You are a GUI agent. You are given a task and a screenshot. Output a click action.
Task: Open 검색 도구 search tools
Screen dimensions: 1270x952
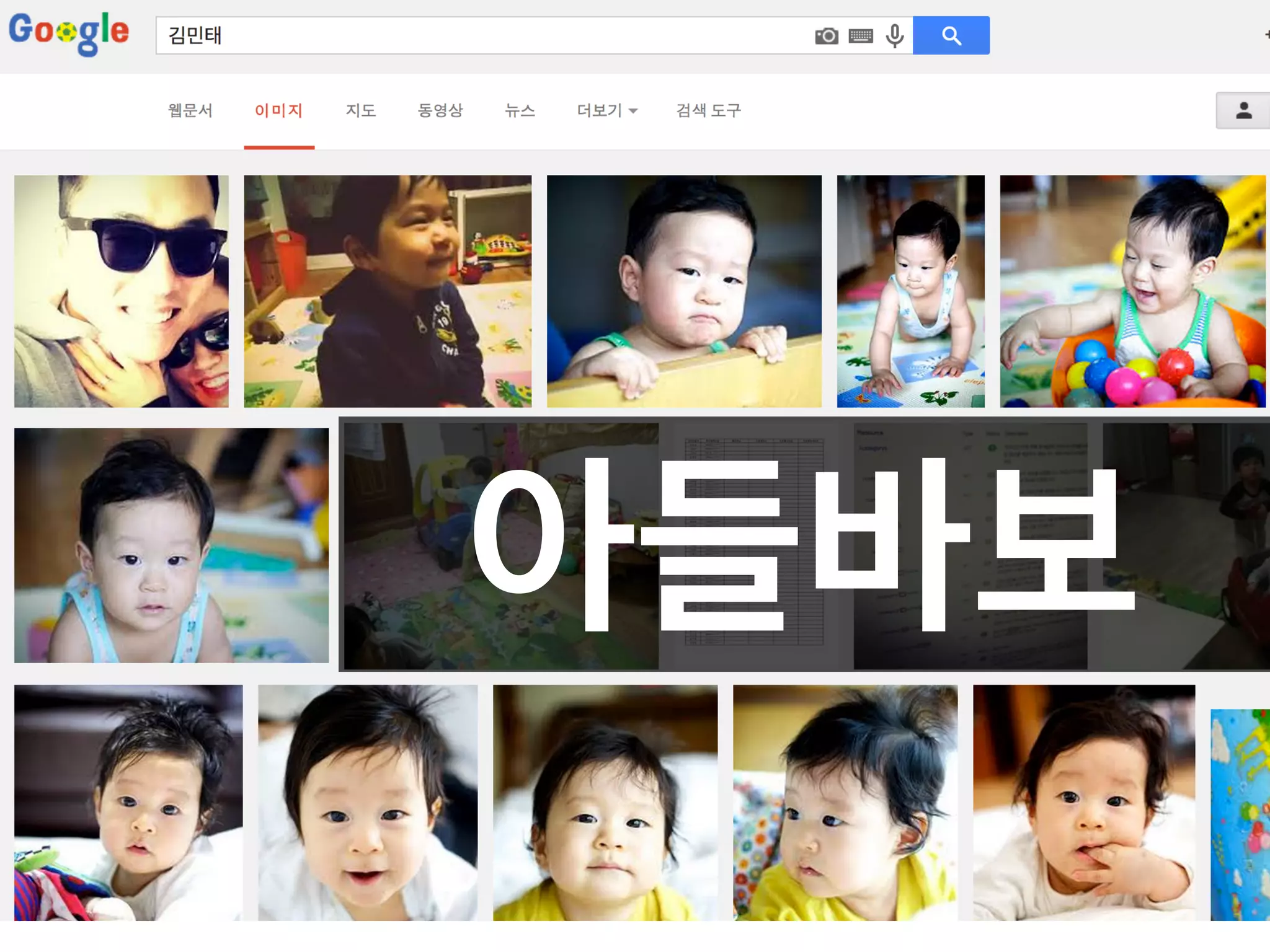(x=709, y=110)
